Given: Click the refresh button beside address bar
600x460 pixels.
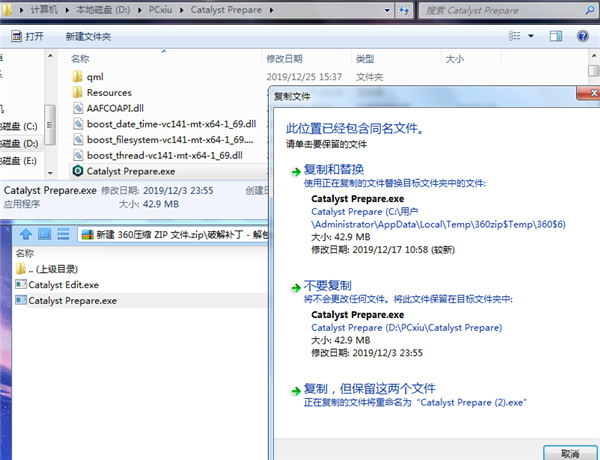Looking at the screenshot, I should (404, 10).
